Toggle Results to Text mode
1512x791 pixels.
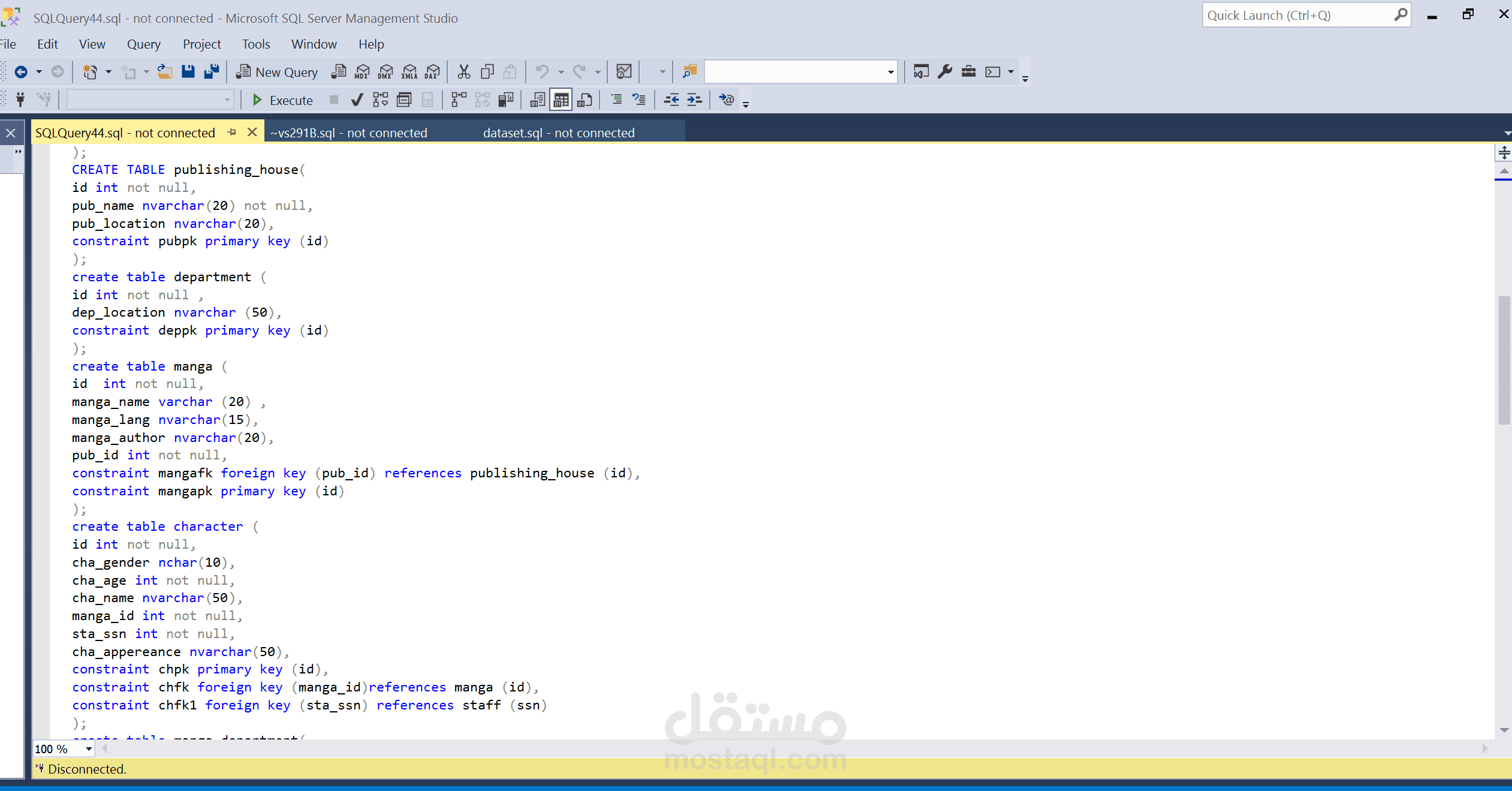click(538, 100)
